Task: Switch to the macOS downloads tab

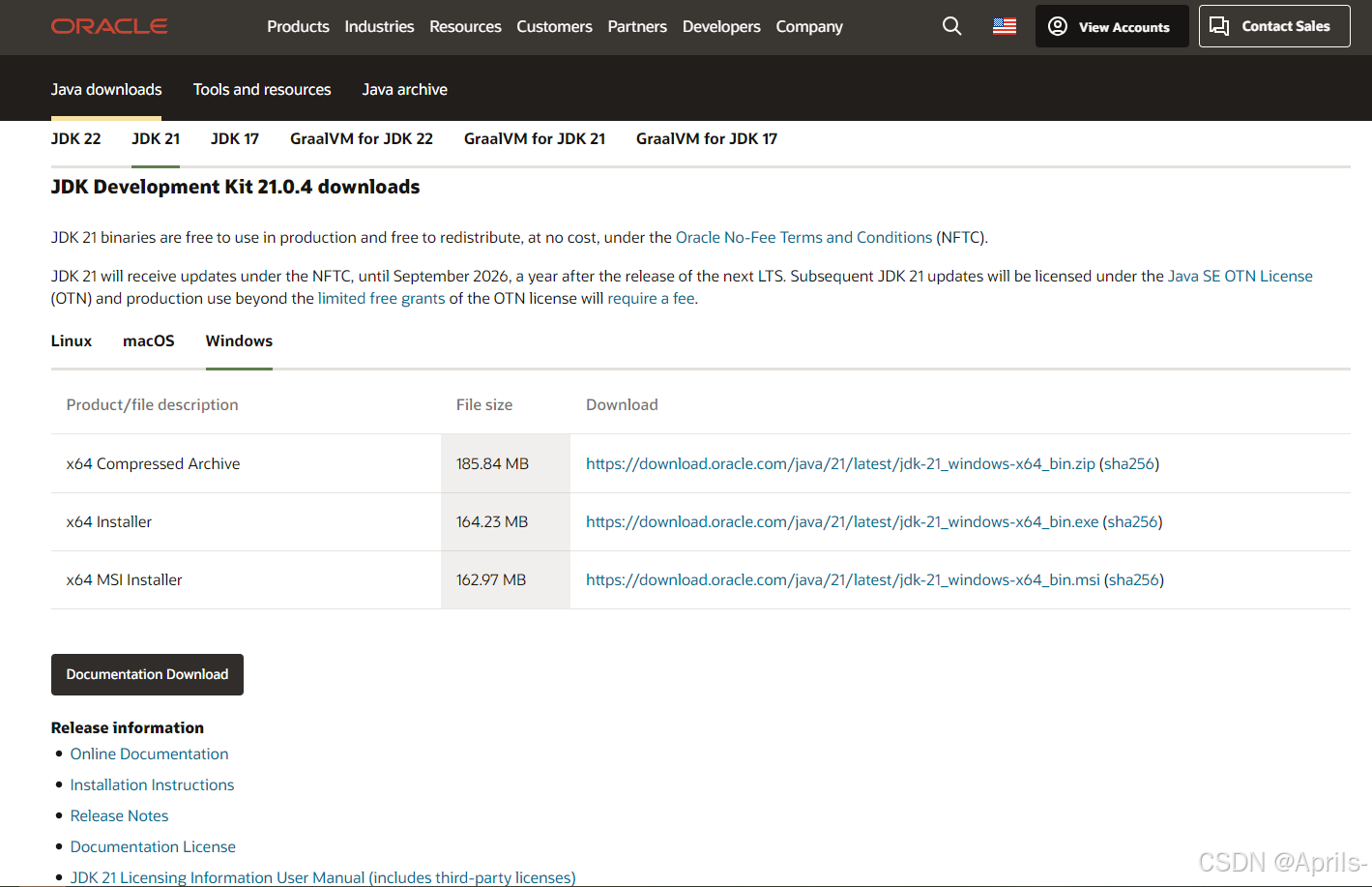Action: [x=149, y=340]
